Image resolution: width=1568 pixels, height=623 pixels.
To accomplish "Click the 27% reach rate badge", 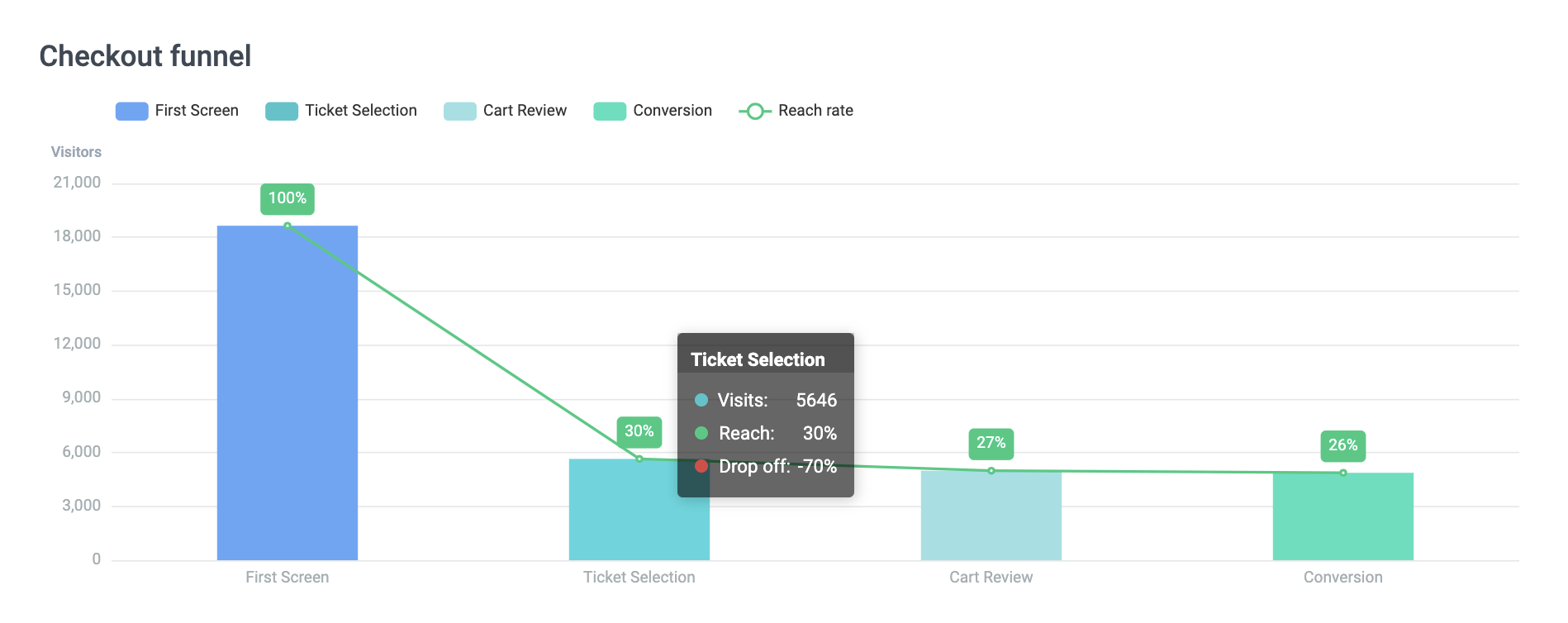I will (991, 443).
